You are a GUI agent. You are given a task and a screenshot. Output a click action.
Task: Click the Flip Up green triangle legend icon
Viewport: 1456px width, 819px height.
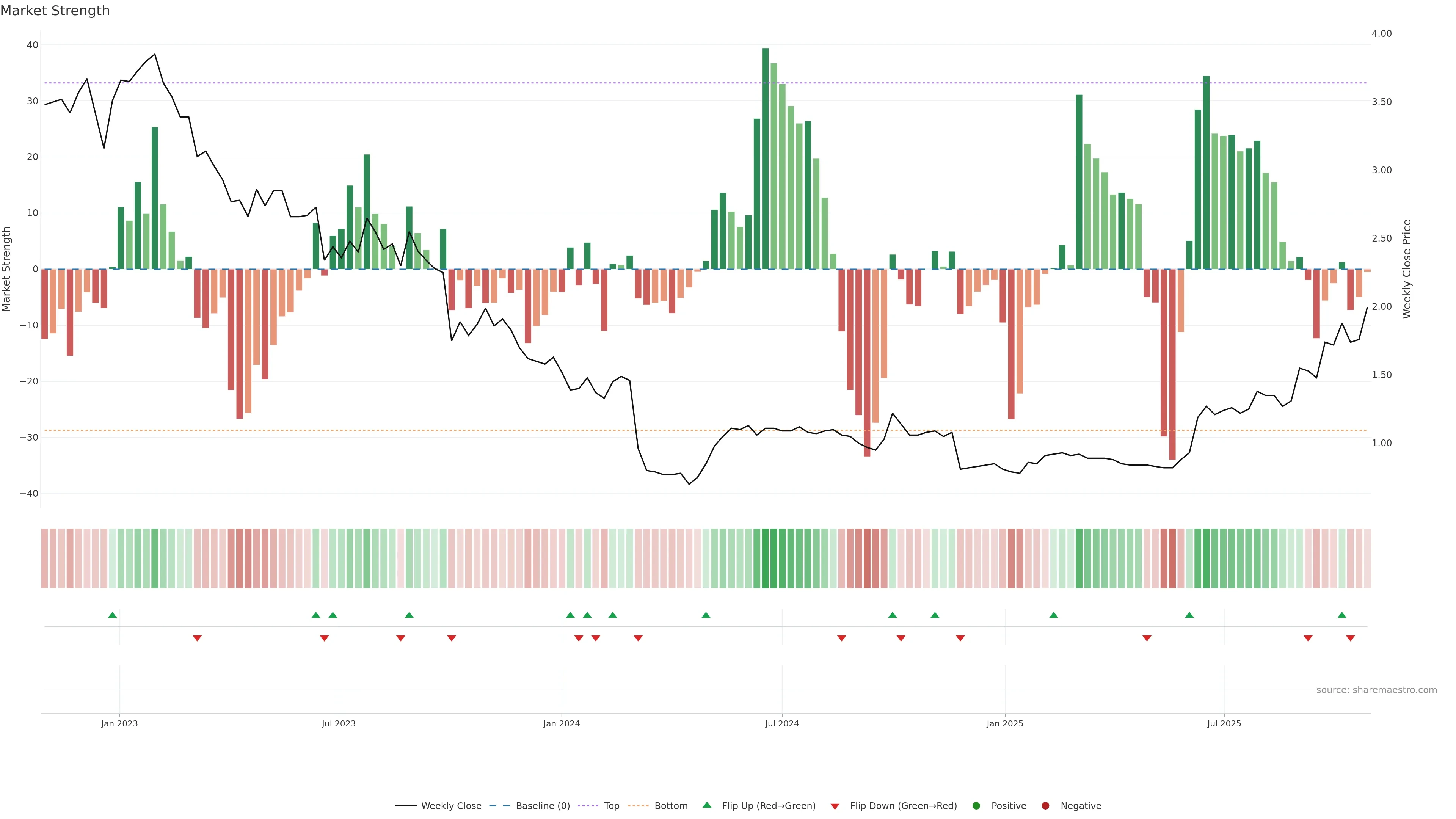[706, 805]
